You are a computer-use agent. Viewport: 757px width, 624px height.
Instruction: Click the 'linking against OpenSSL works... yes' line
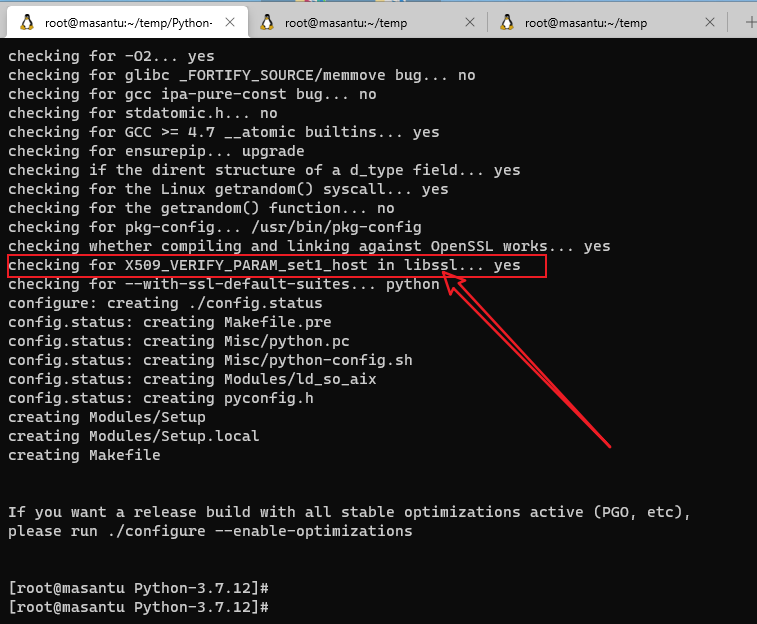(x=309, y=246)
